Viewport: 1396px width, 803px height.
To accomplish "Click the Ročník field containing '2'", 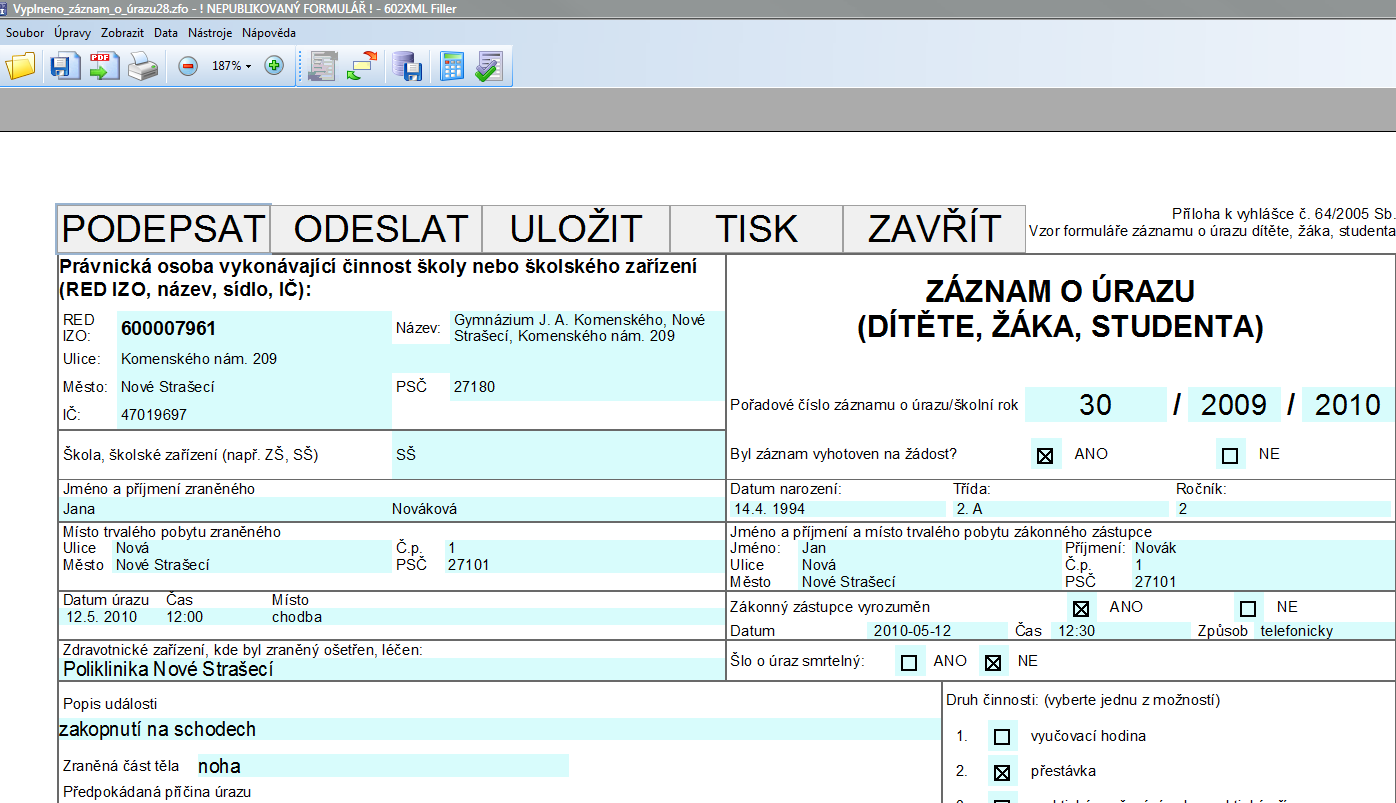I will click(x=1284, y=509).
